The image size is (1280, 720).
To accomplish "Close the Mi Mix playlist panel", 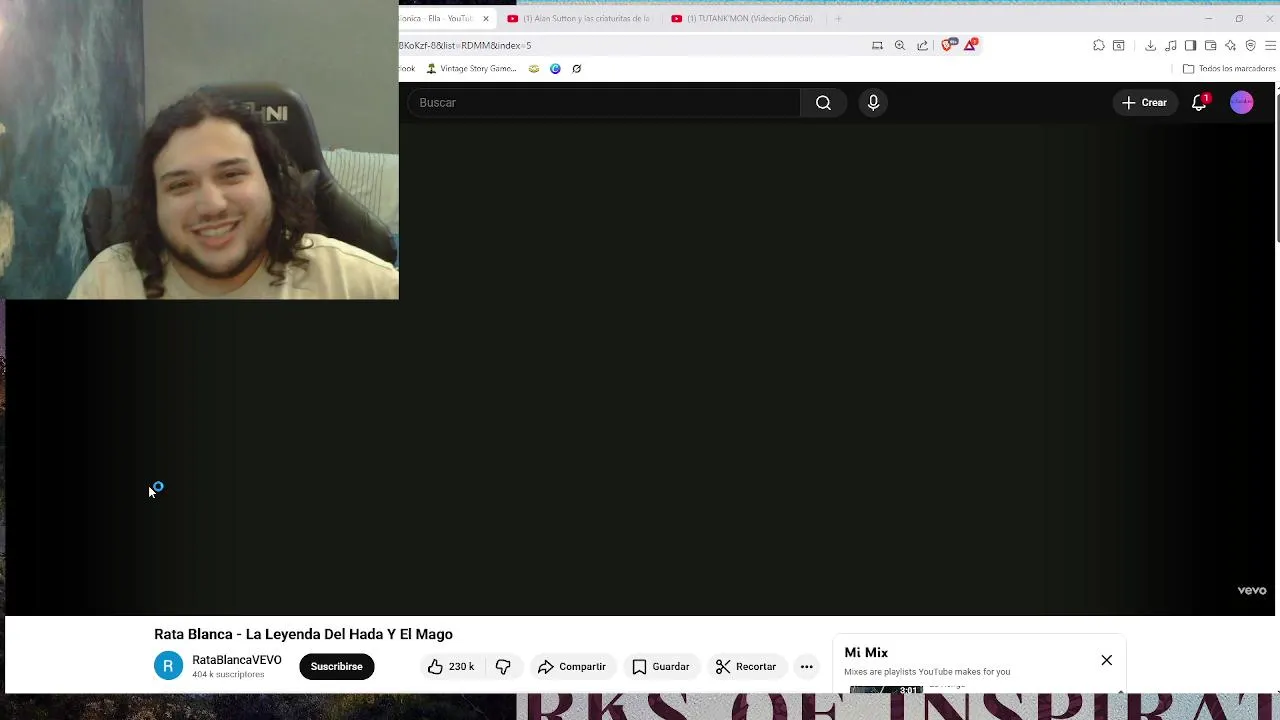I will click(x=1106, y=660).
